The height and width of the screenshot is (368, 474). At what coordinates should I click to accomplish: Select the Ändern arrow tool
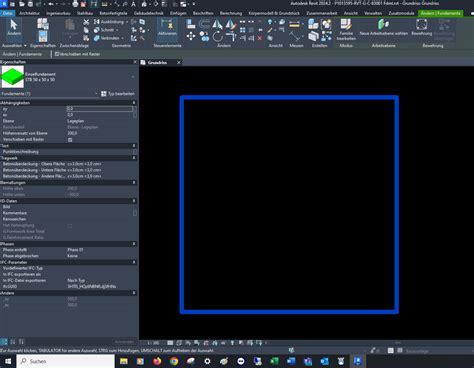point(14,27)
